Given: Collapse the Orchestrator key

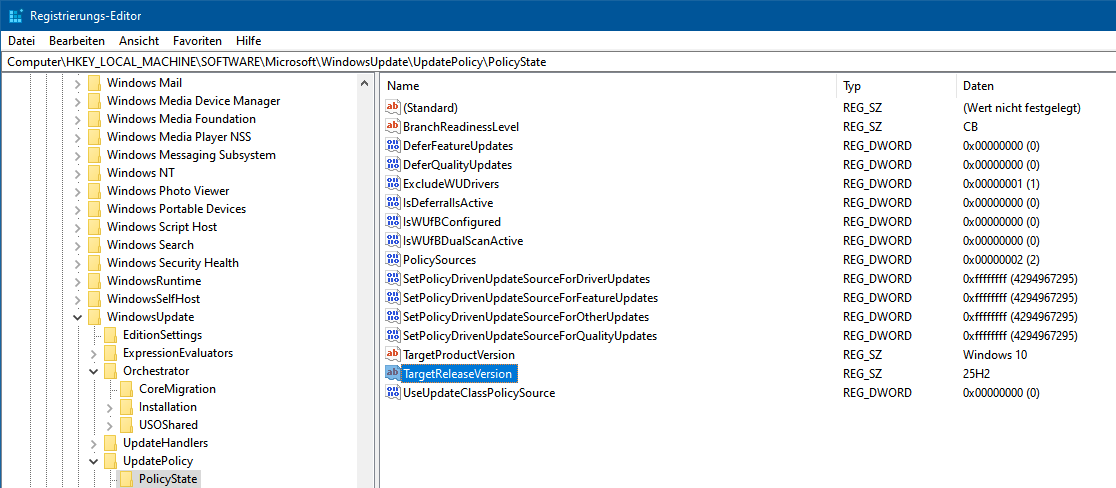Looking at the screenshot, I should pos(93,371).
